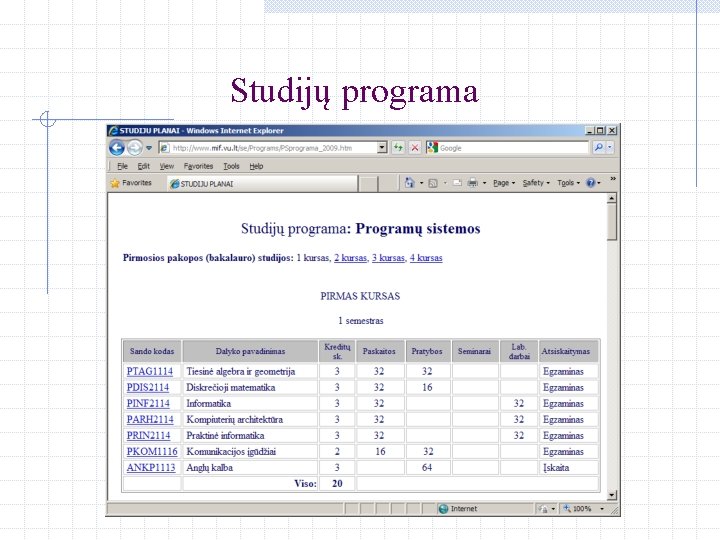Expand the address bar URL dropdown
The height and width of the screenshot is (540, 720).
382,148
